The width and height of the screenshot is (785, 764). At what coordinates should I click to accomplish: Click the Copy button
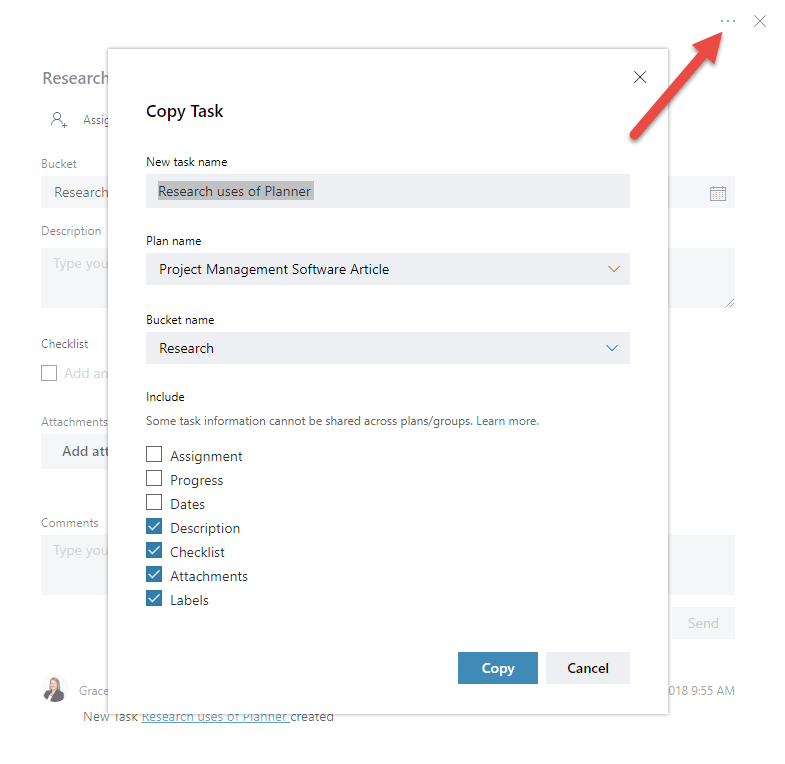coord(497,668)
